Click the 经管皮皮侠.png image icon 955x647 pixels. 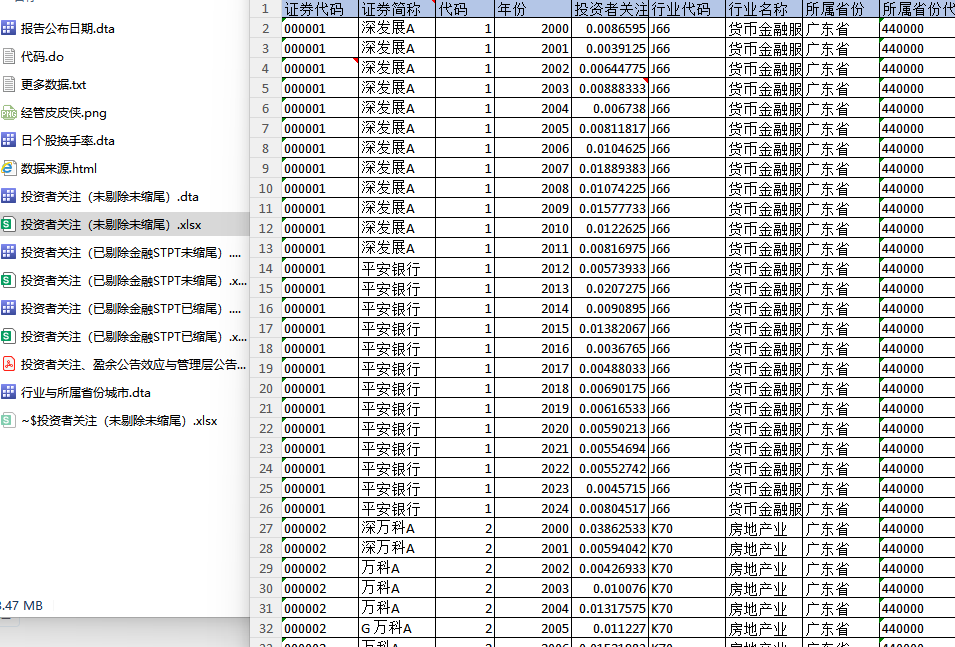(x=9, y=113)
